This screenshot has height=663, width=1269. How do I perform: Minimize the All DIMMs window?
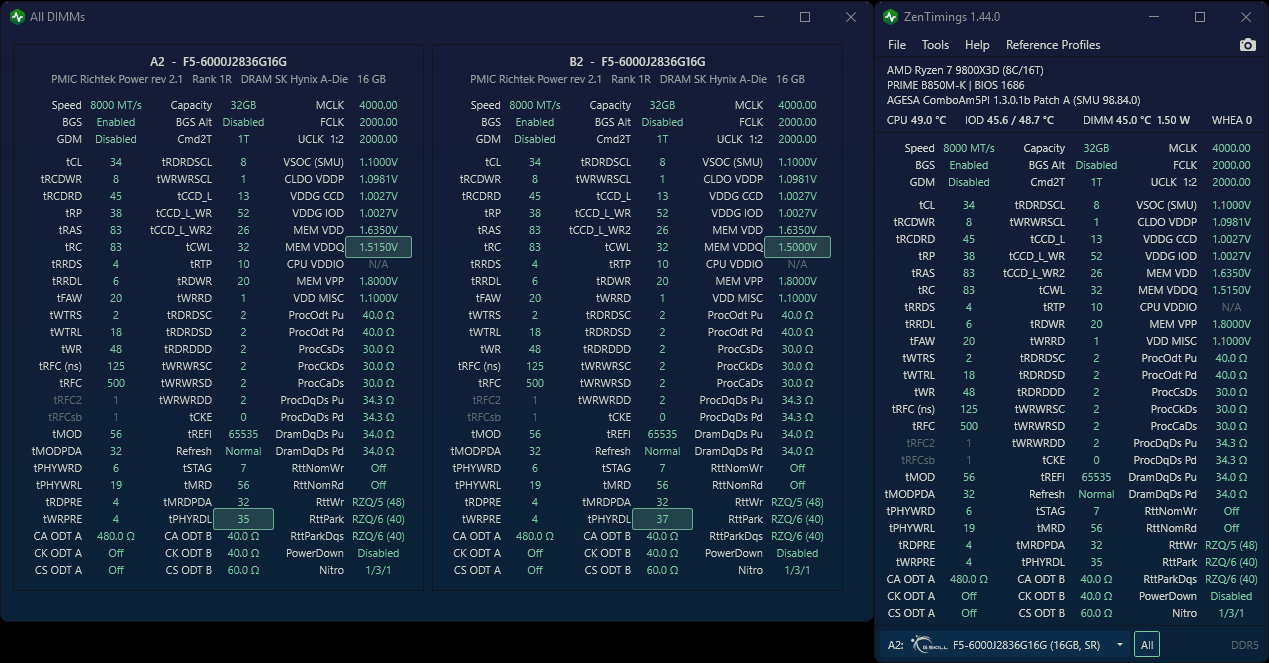tap(759, 17)
